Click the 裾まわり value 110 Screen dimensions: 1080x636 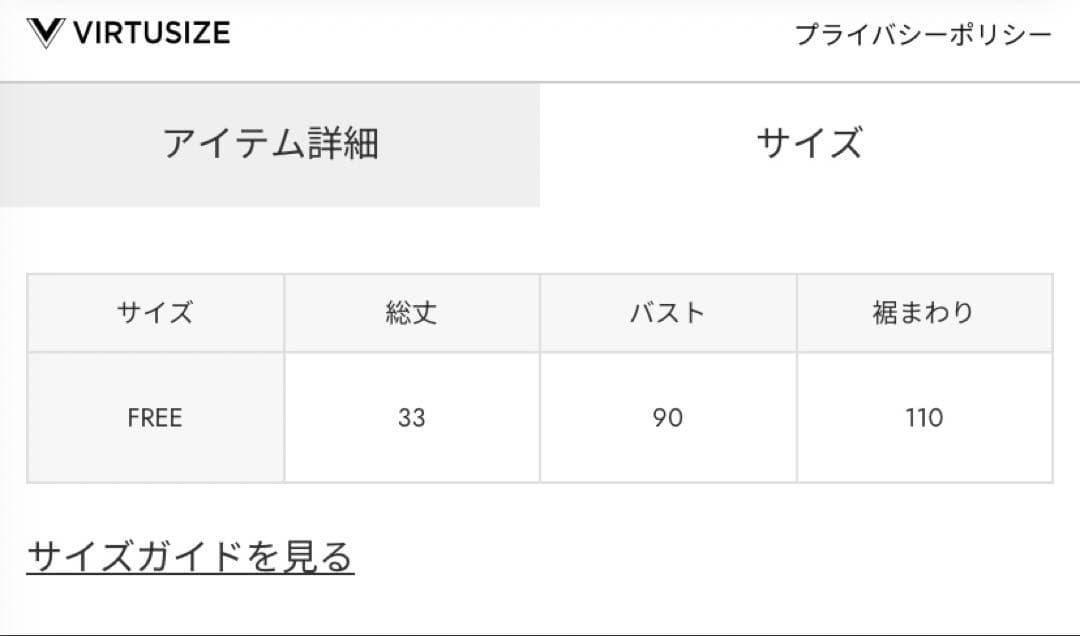pos(924,417)
